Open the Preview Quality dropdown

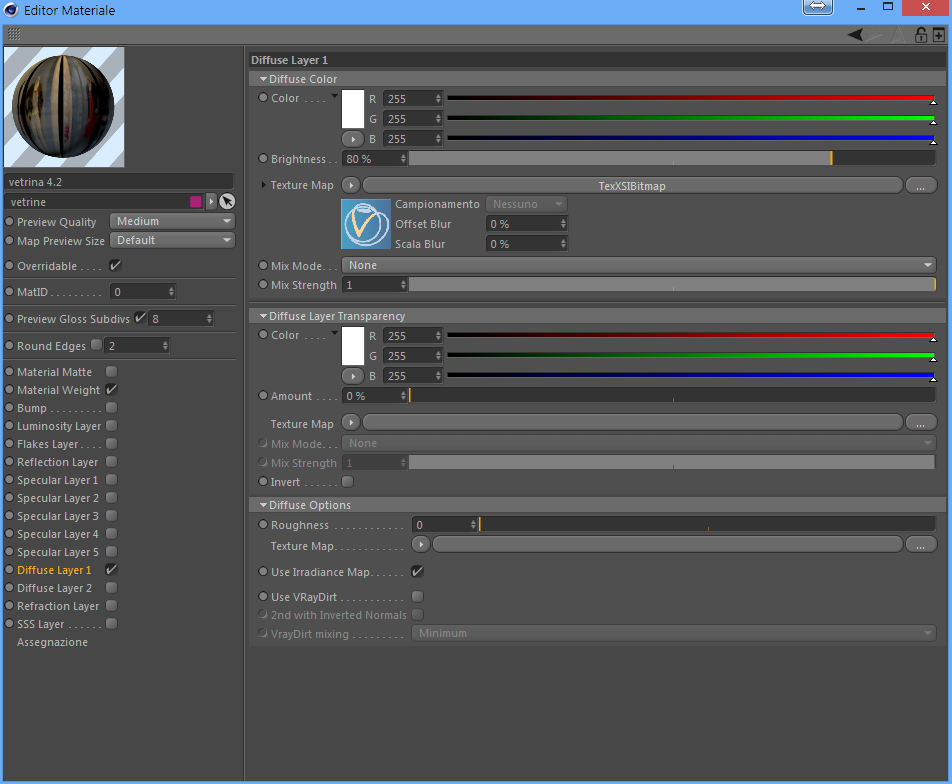click(x=172, y=221)
